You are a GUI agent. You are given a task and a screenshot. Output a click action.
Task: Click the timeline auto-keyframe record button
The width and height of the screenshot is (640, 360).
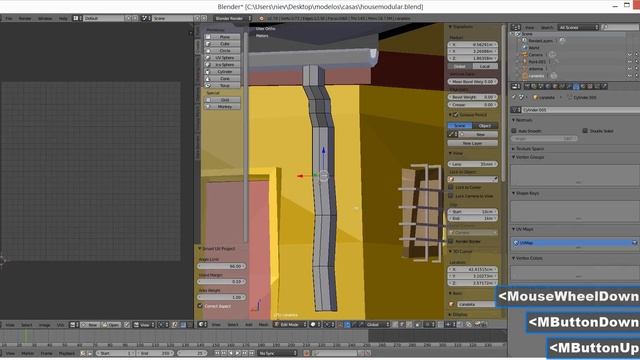(x=307, y=353)
